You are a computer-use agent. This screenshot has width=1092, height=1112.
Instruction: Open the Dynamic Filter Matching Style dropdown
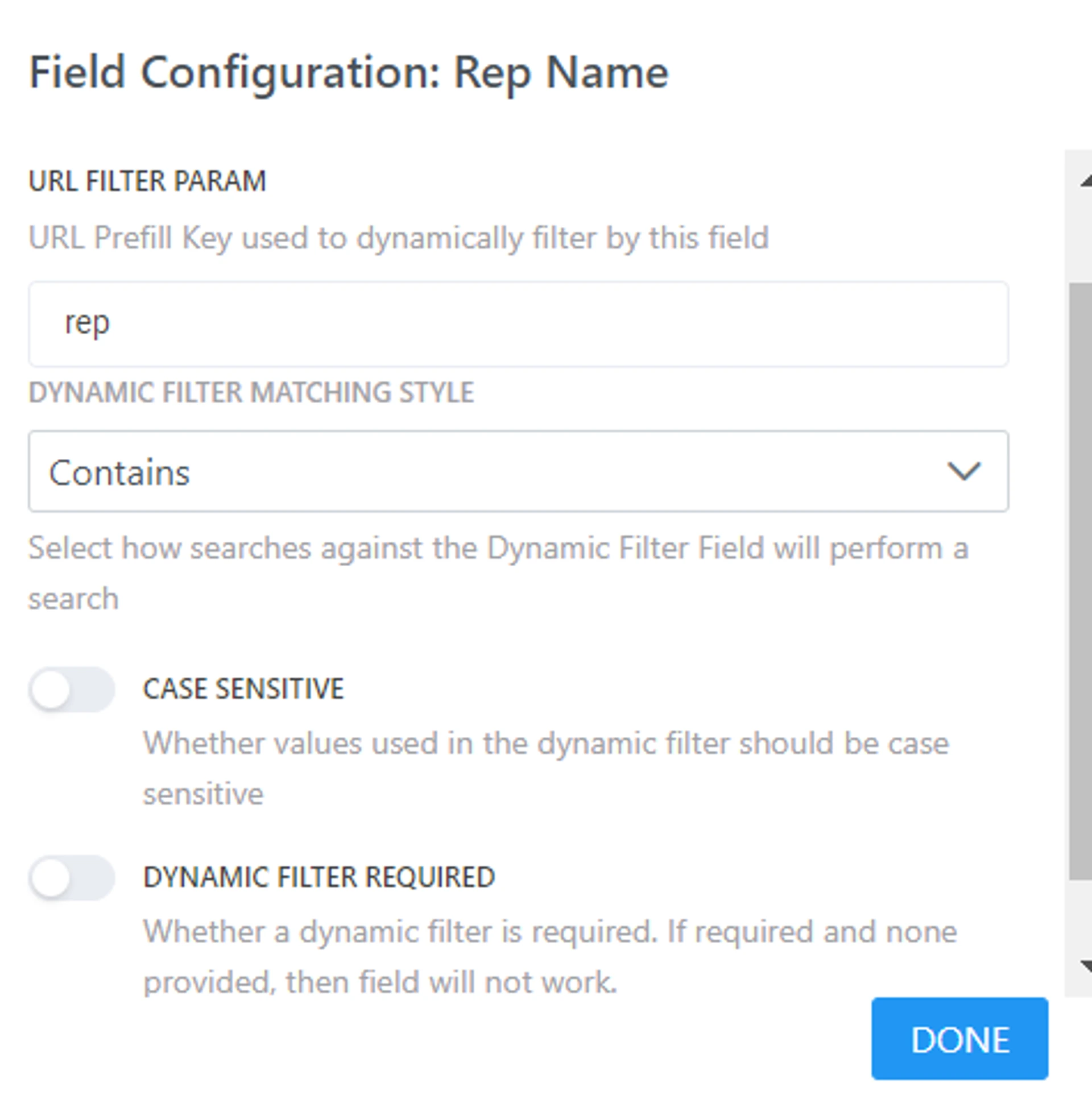[x=518, y=471]
